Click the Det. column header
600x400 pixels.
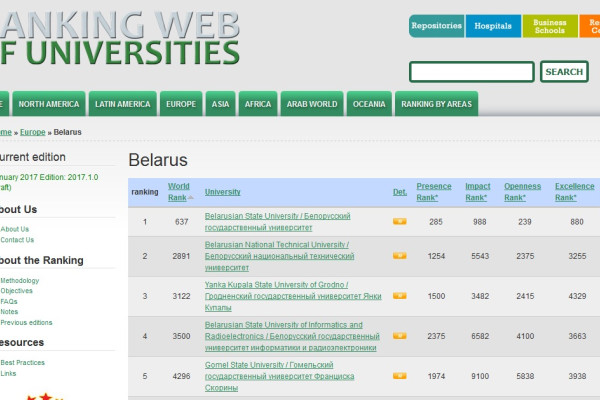pyautogui.click(x=400, y=192)
